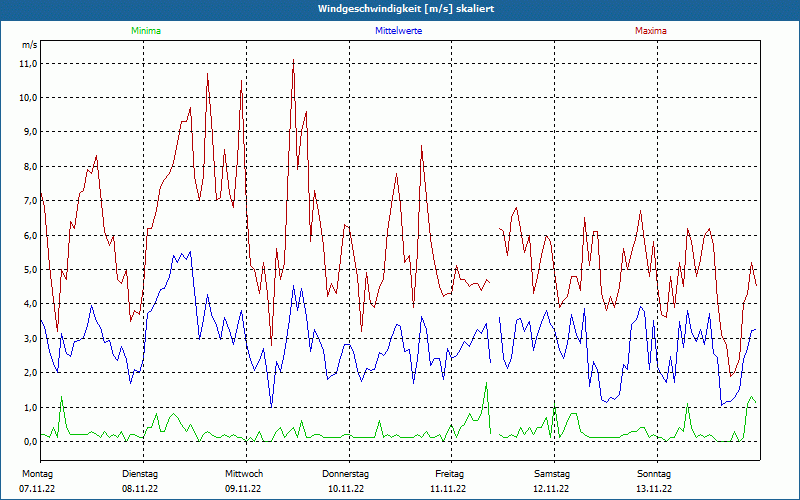
Task: Click the '08.11.22' date label
Action: (x=140, y=489)
